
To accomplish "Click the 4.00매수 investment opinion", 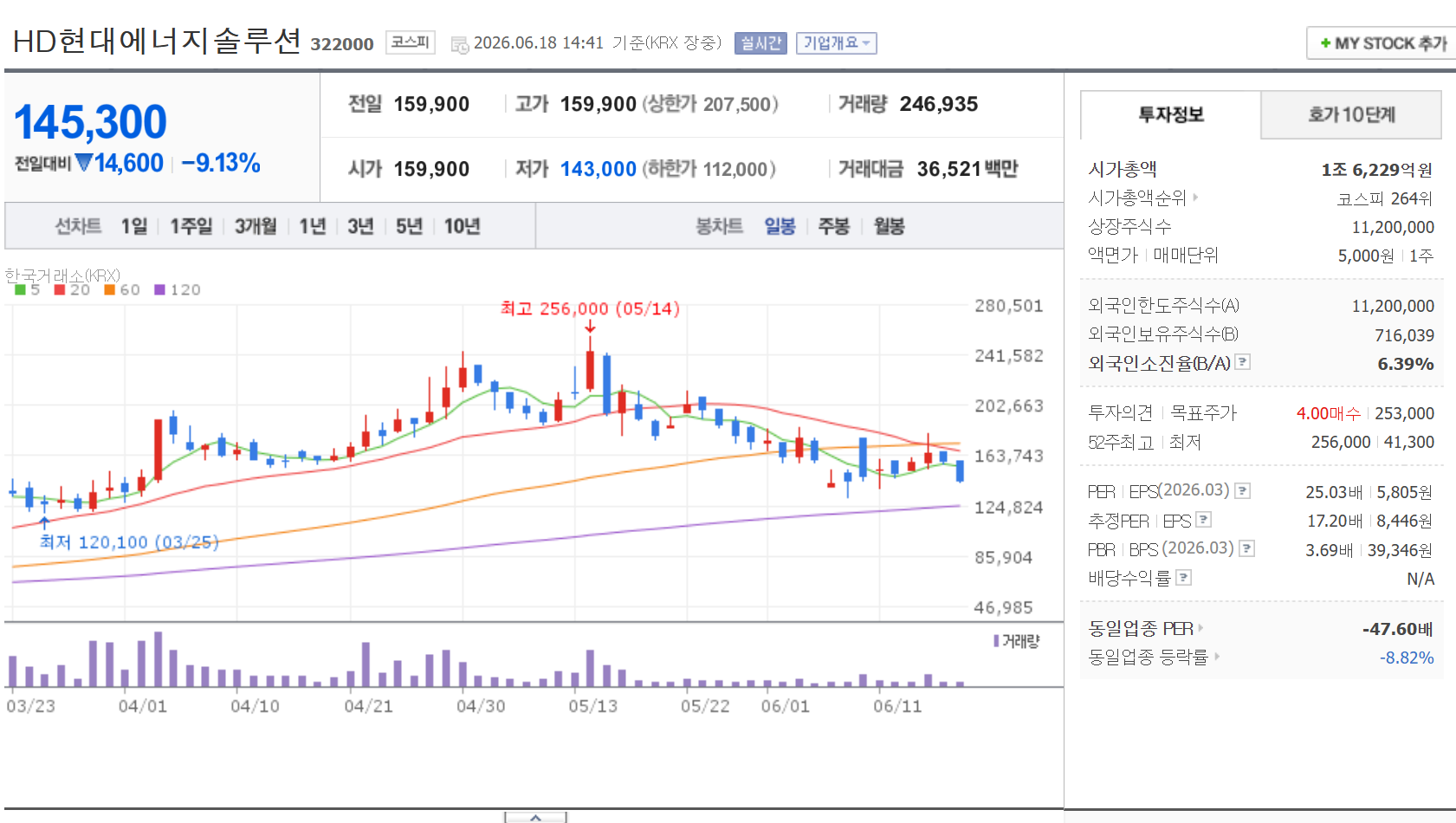I will pos(1328,413).
